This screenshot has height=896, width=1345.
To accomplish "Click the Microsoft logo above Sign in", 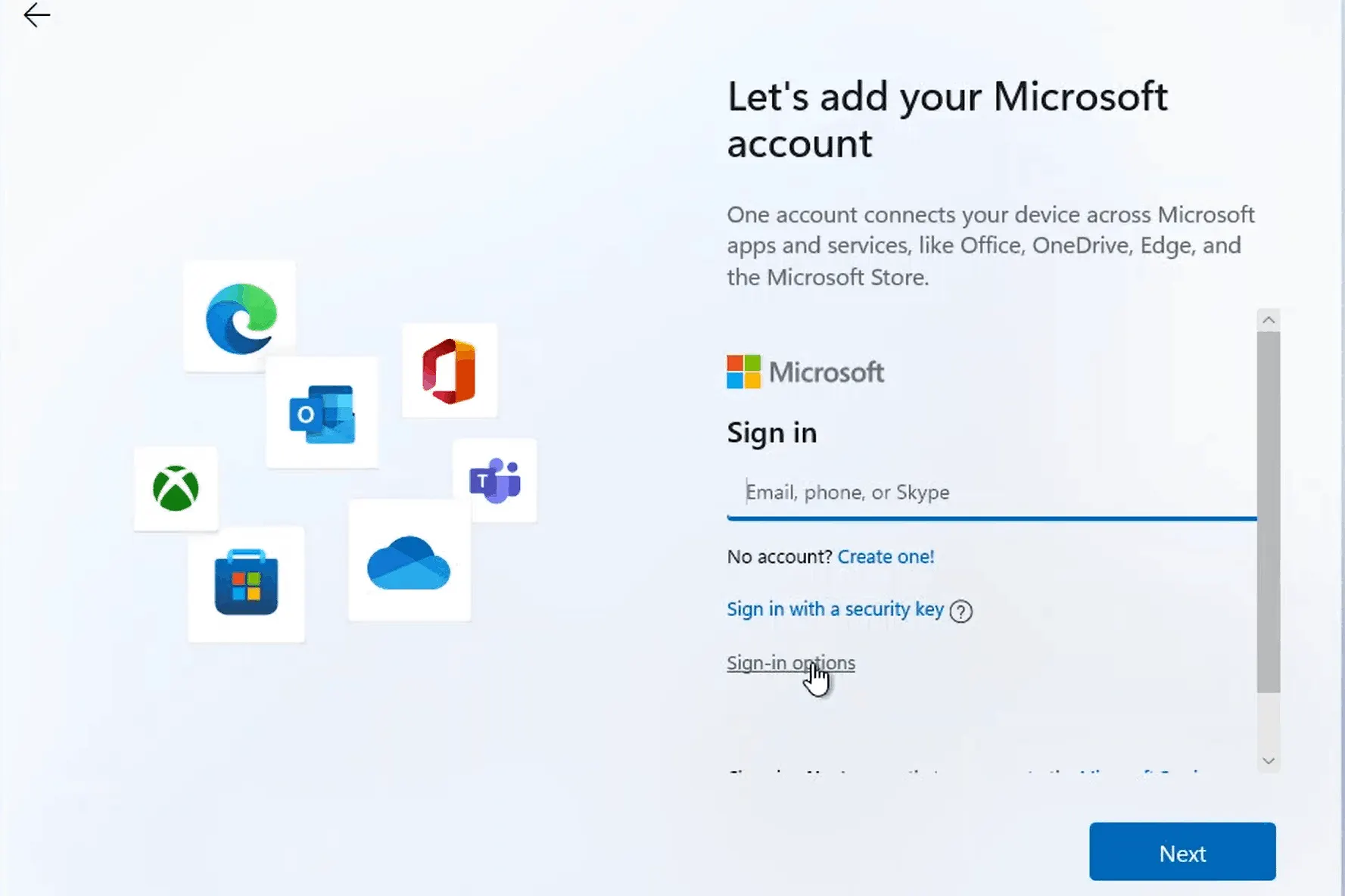I will (805, 372).
